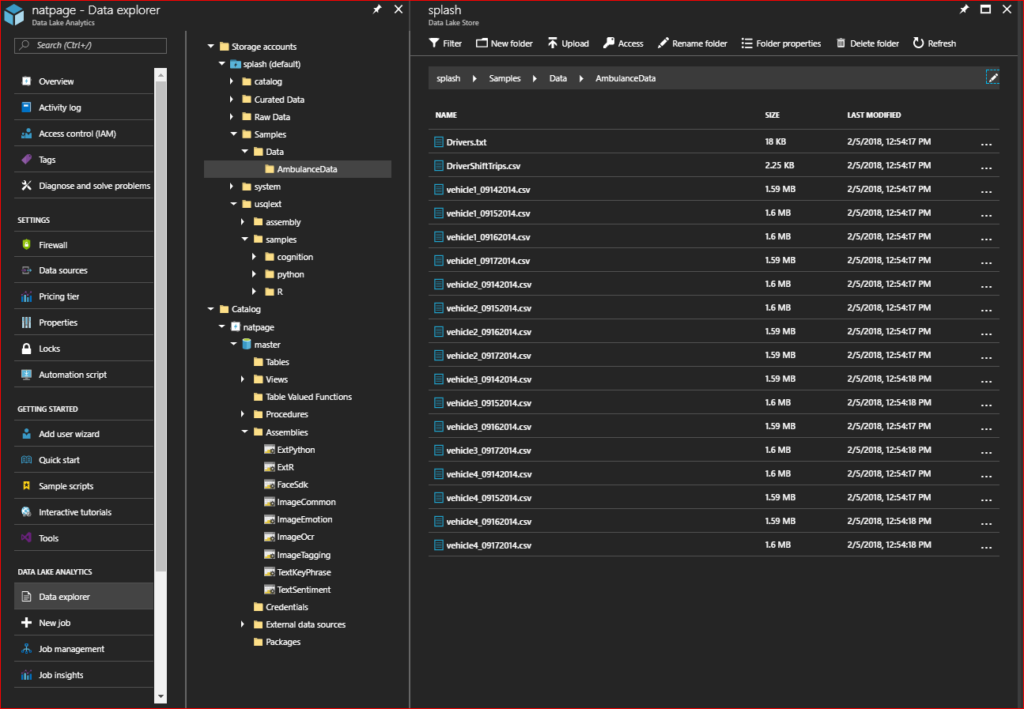This screenshot has width=1024, height=709.
Task: Select Data explorer in sidebar
Action: click(84, 597)
